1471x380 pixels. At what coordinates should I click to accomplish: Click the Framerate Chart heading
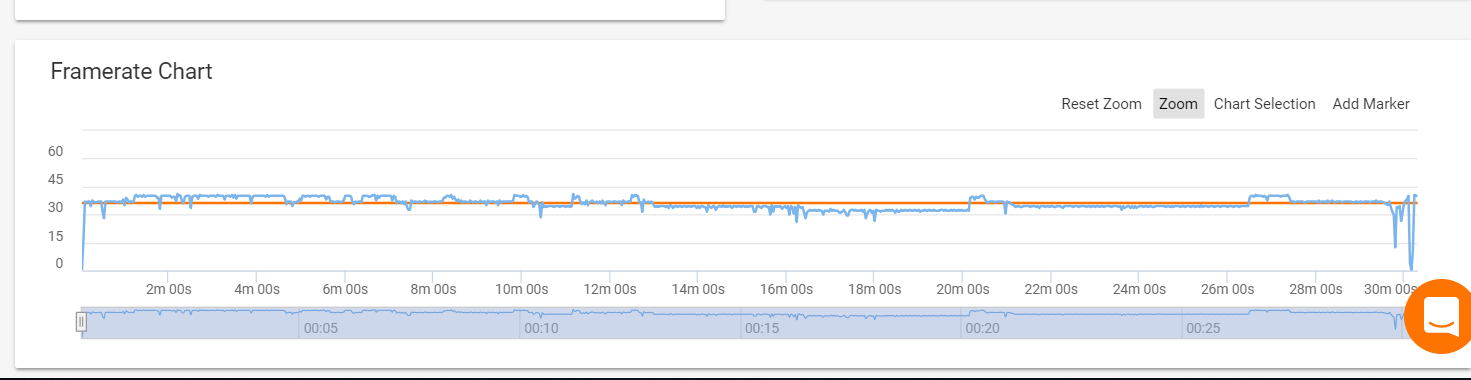point(131,71)
